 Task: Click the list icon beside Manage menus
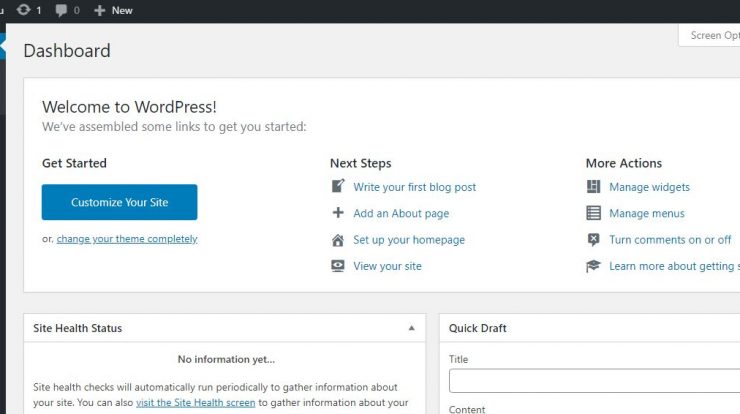click(593, 213)
